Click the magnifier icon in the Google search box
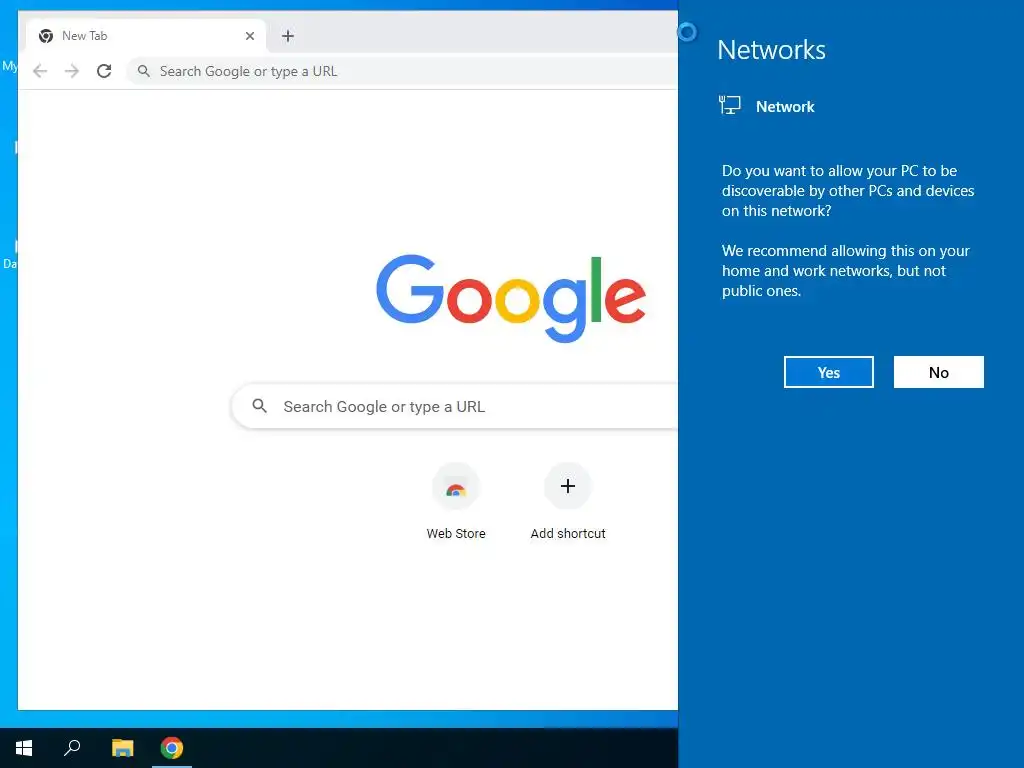 click(x=260, y=406)
